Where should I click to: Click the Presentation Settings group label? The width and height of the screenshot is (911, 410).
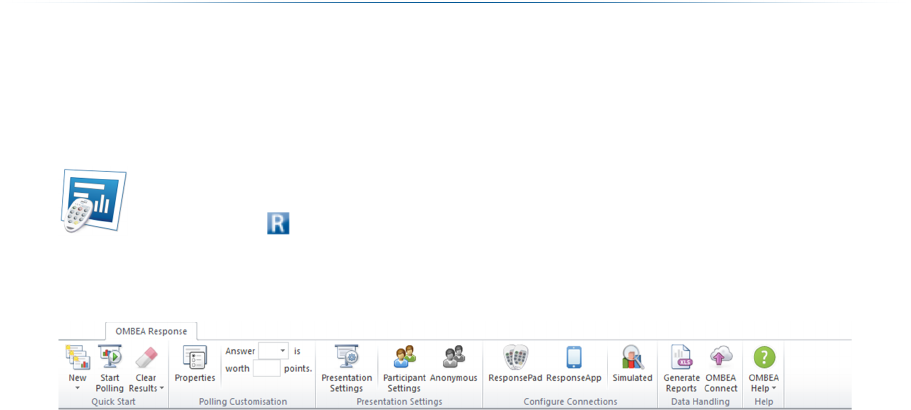(399, 401)
